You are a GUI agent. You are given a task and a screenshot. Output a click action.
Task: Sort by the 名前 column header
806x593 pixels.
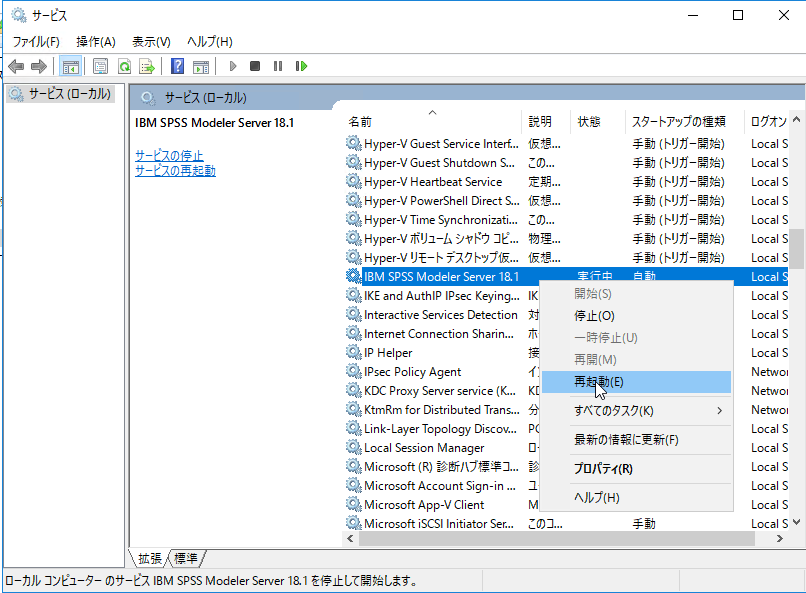tap(432, 122)
